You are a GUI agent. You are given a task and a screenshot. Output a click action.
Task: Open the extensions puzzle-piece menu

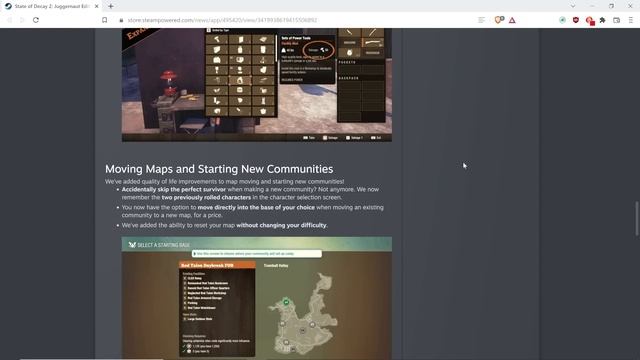click(x=602, y=20)
